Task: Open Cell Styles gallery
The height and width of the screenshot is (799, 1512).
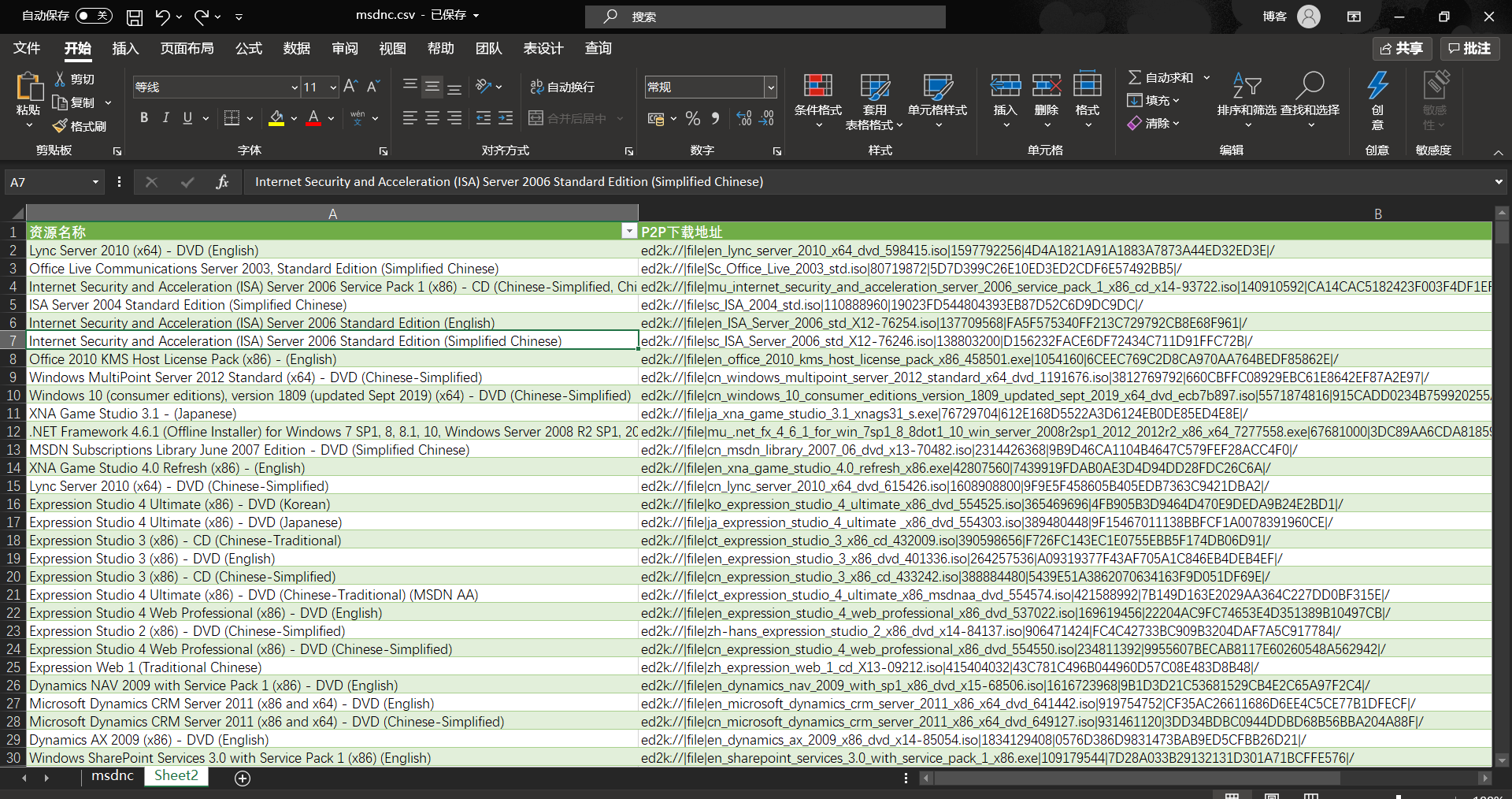Action: click(937, 100)
